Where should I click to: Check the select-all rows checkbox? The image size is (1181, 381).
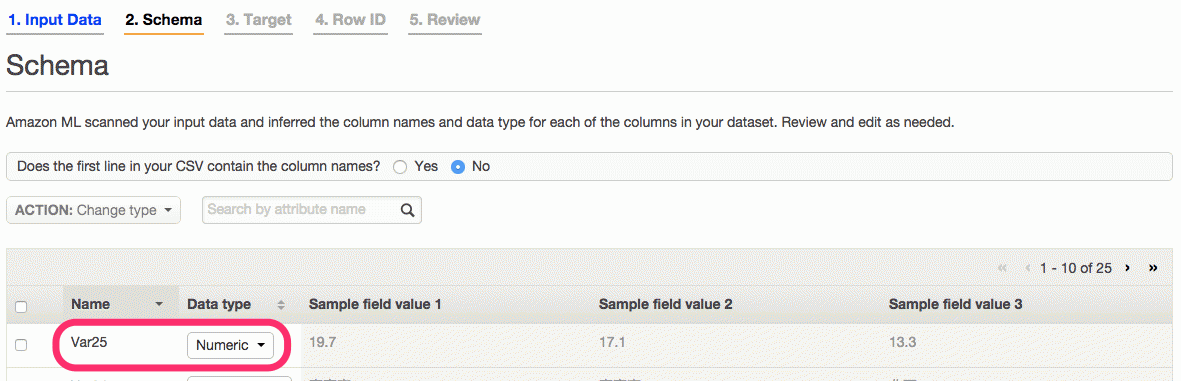tap(21, 306)
